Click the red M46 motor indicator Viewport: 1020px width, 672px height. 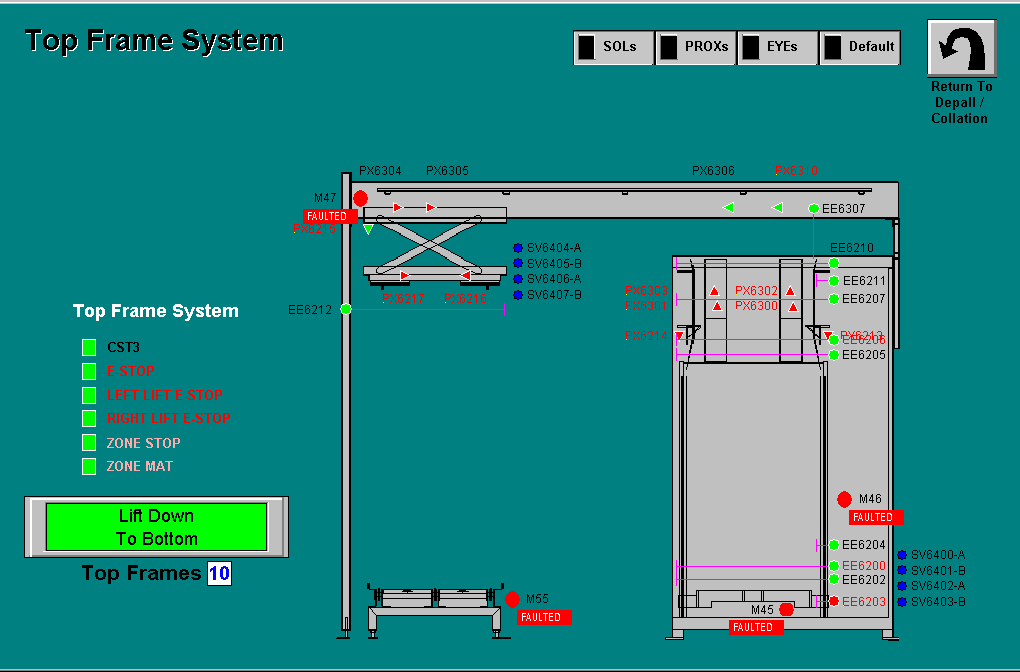tap(844, 499)
